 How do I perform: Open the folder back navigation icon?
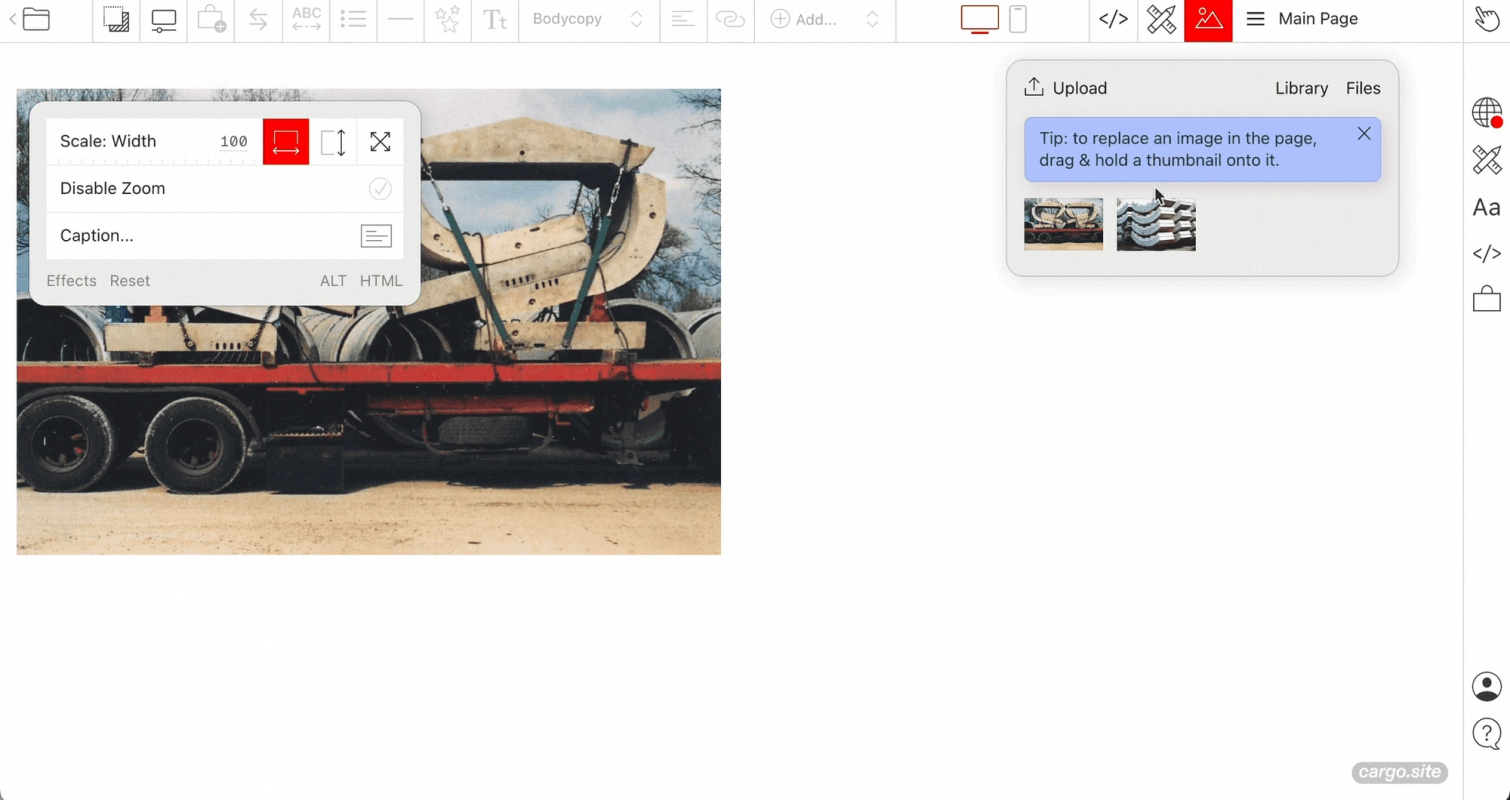point(29,19)
